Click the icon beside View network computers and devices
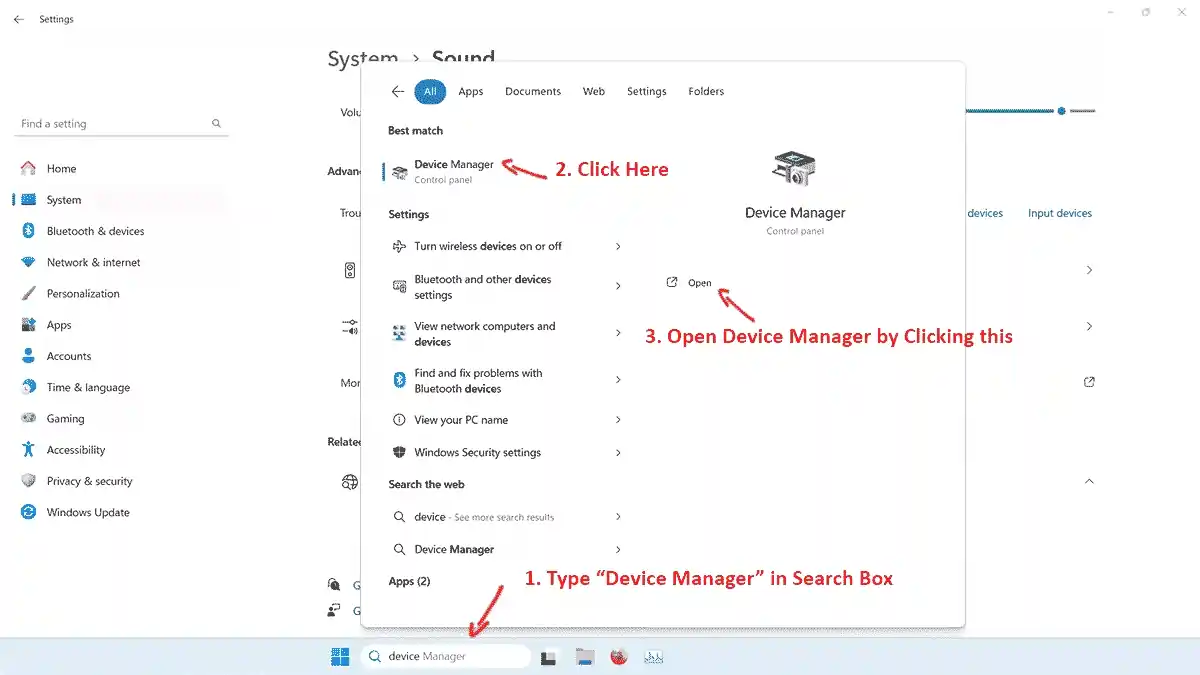Viewport: 1200px width, 675px height. tap(400, 334)
